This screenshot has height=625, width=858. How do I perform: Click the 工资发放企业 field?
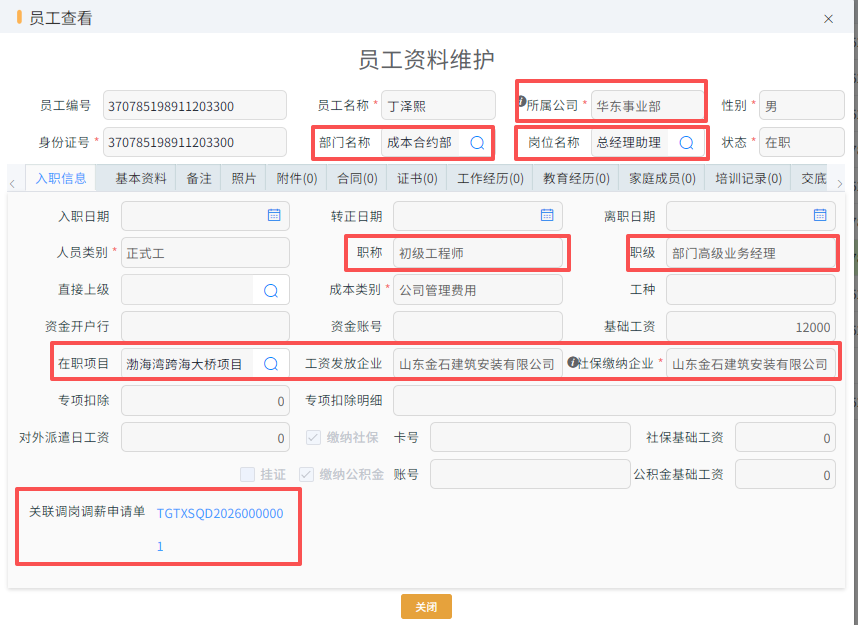coord(478,363)
